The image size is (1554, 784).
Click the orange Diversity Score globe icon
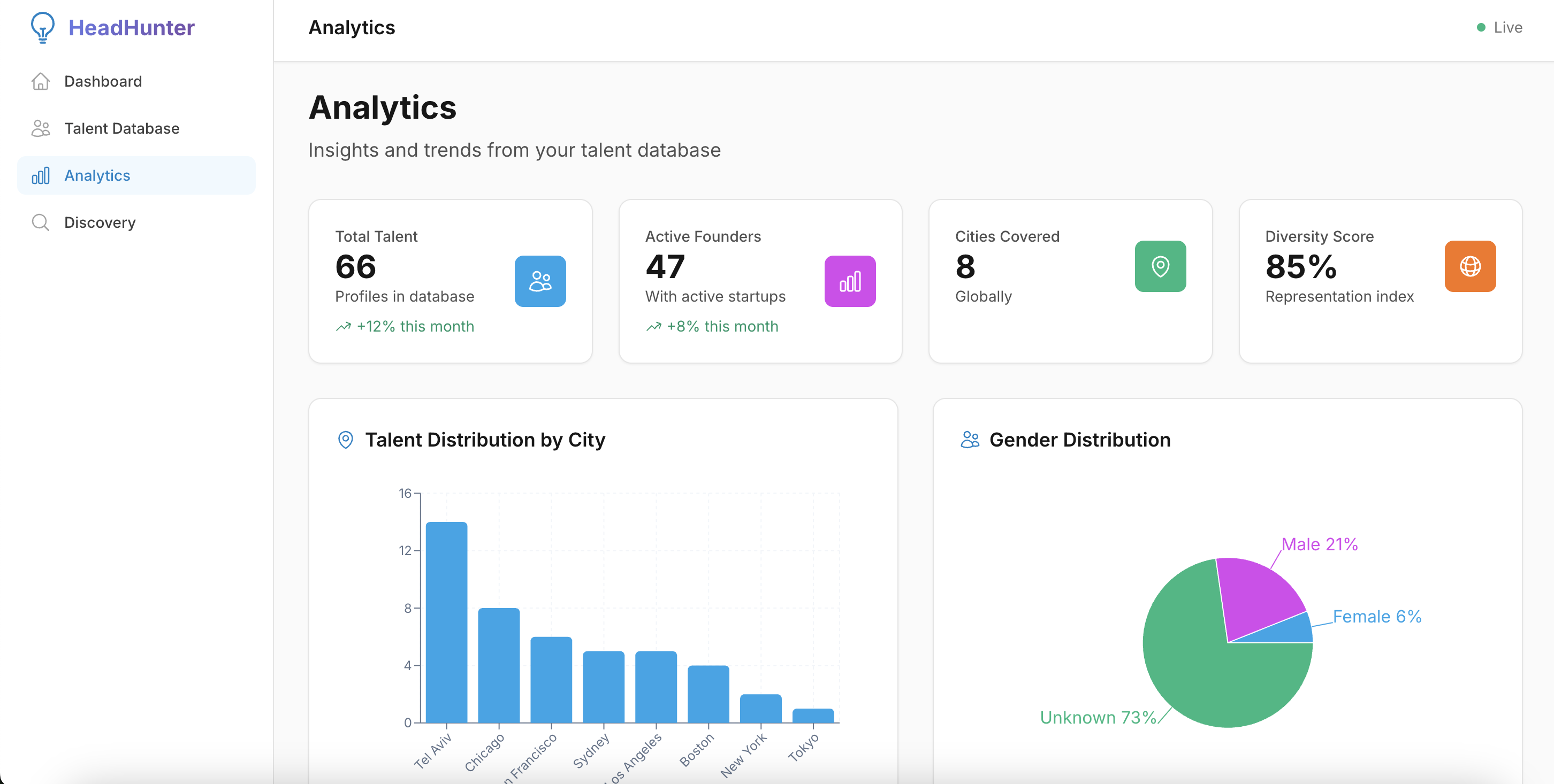tap(1469, 266)
